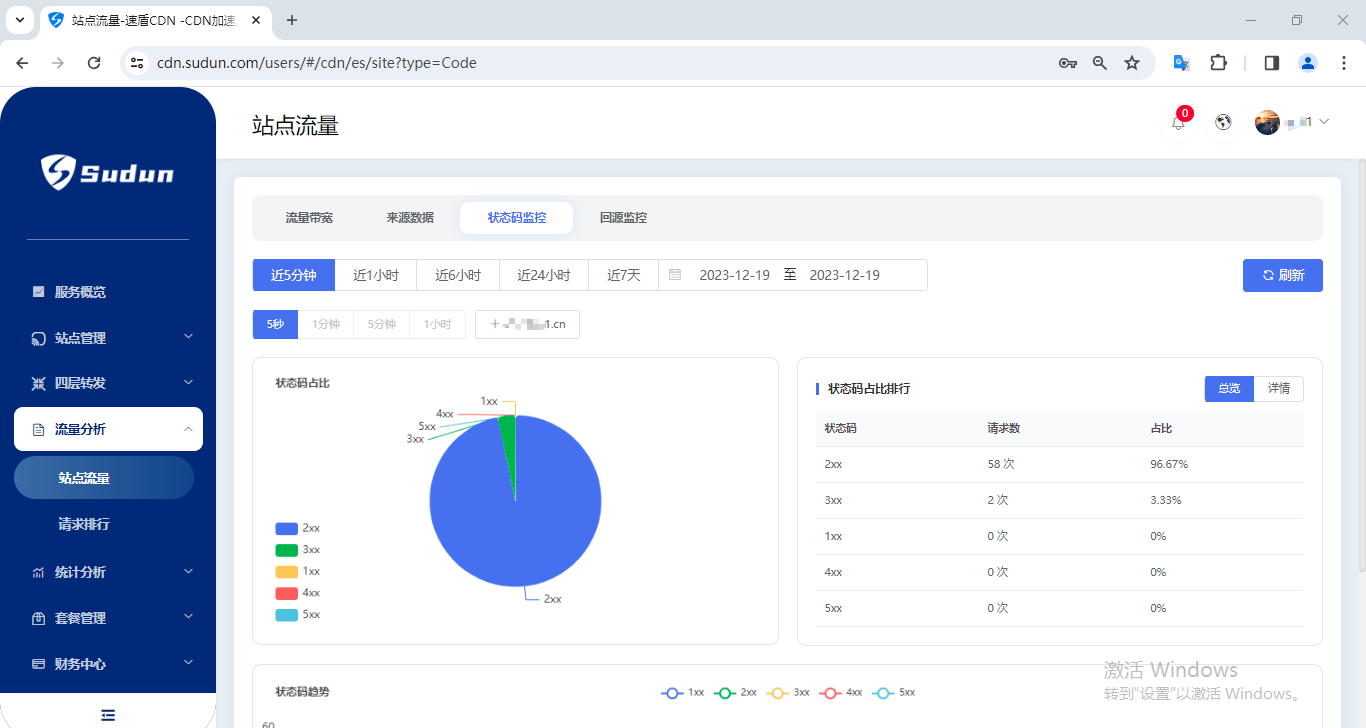The image size is (1366, 728).
Task: Click the notification bell icon
Action: [x=1178, y=123]
